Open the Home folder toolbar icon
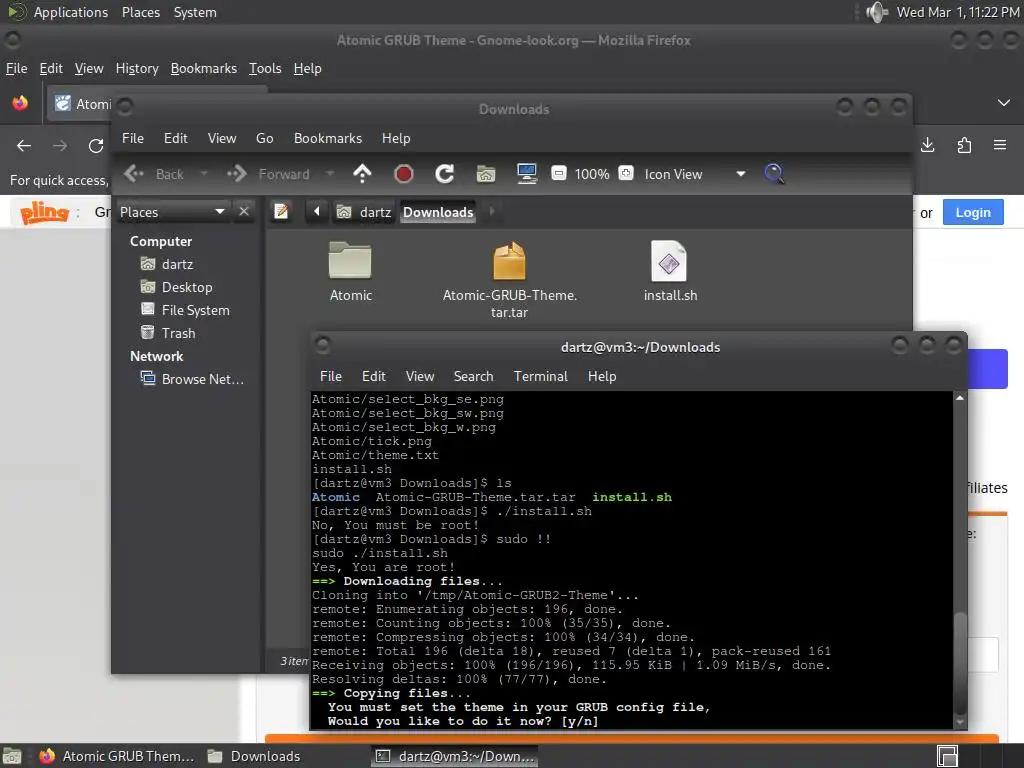Viewport: 1024px width, 768px height. coord(486,174)
